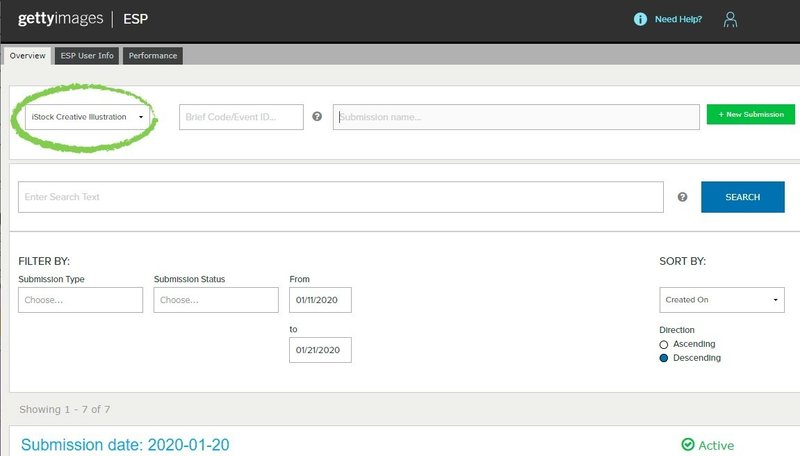Click the ESP title text

(x=136, y=19)
